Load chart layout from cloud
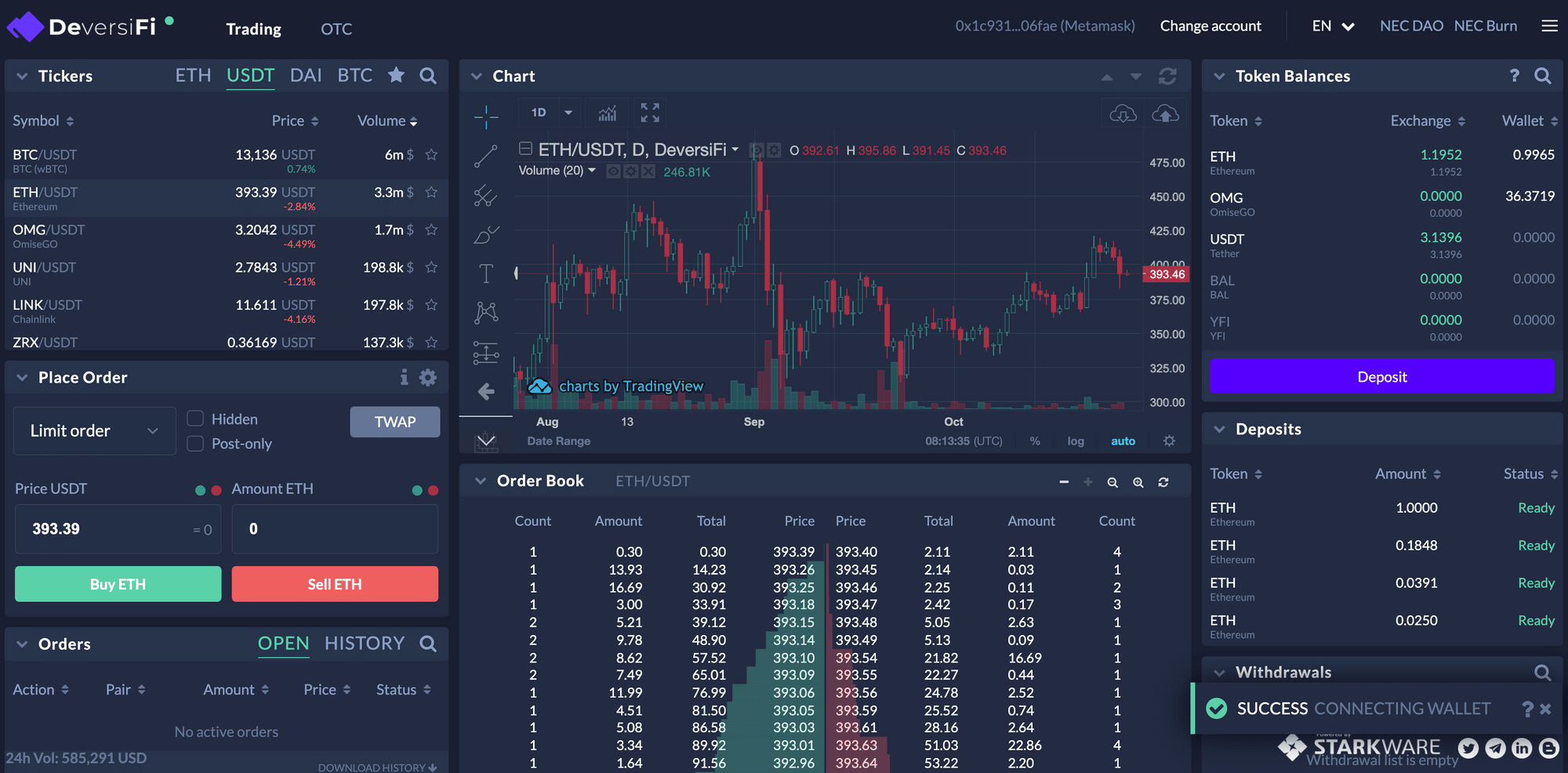The width and height of the screenshot is (1568, 773). 1123,114
